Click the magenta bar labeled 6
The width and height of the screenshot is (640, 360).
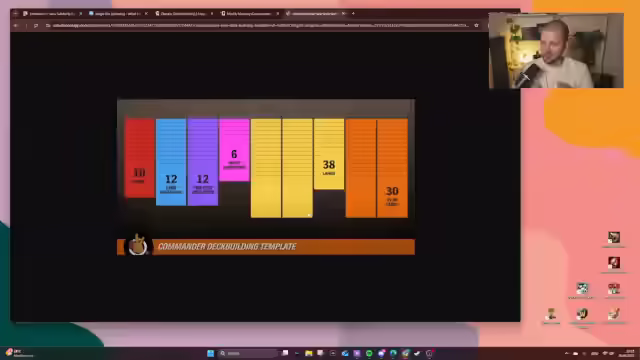coord(234,150)
